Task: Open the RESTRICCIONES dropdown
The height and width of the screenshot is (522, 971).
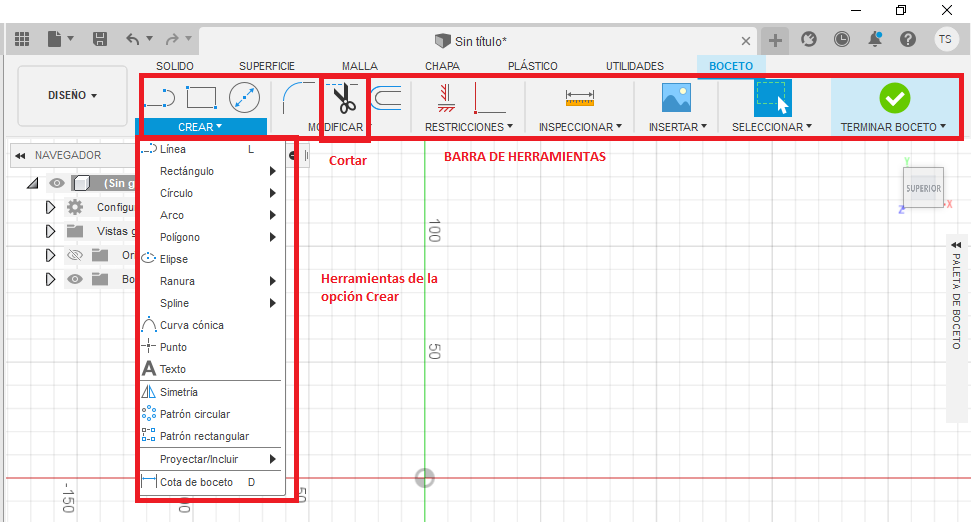Action: 469,127
